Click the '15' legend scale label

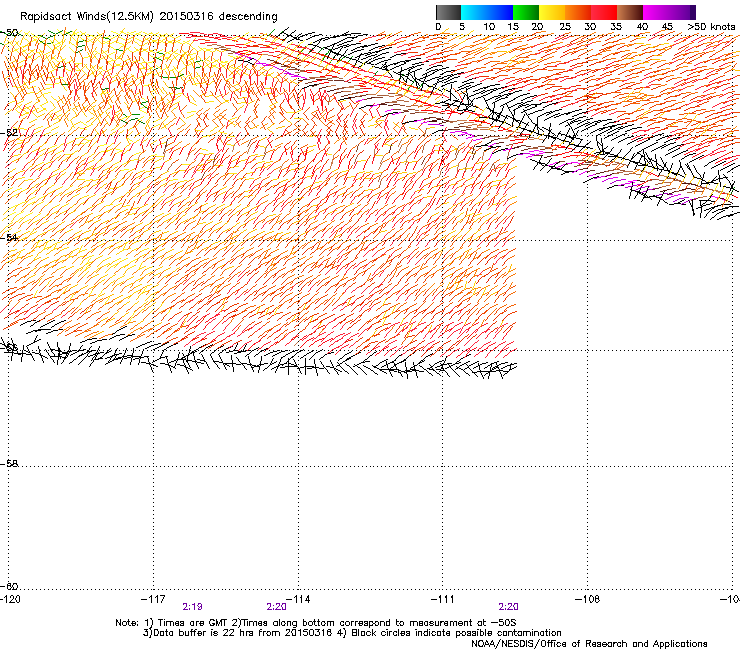pyautogui.click(x=513, y=27)
